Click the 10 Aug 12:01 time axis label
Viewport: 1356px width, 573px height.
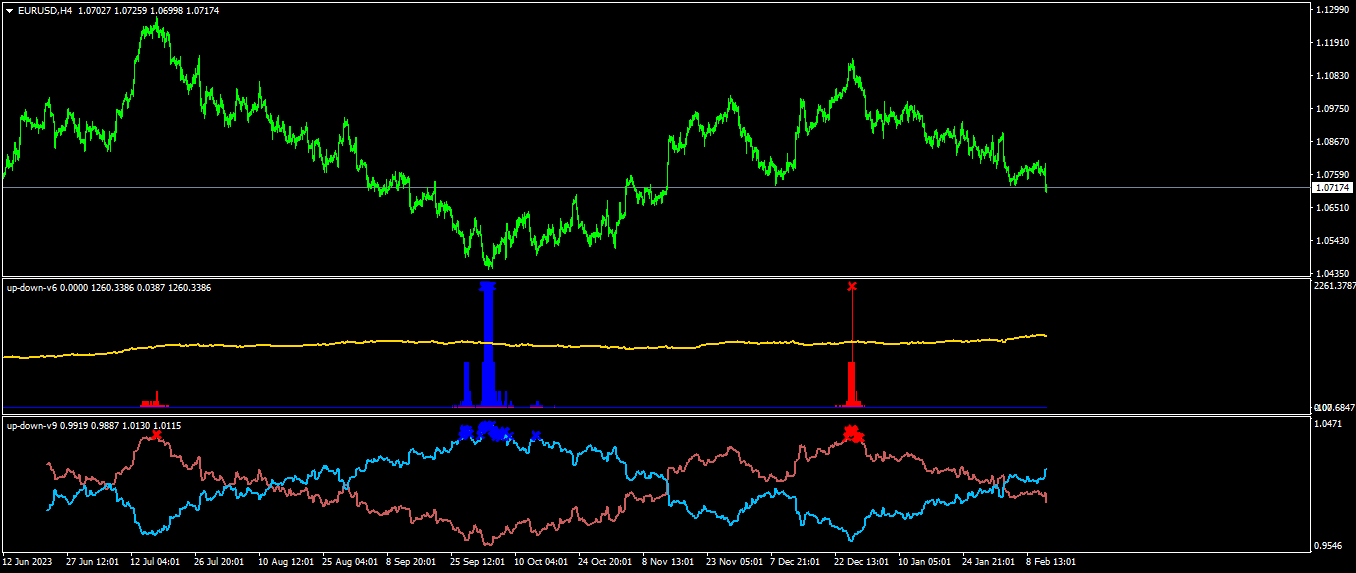(x=285, y=562)
